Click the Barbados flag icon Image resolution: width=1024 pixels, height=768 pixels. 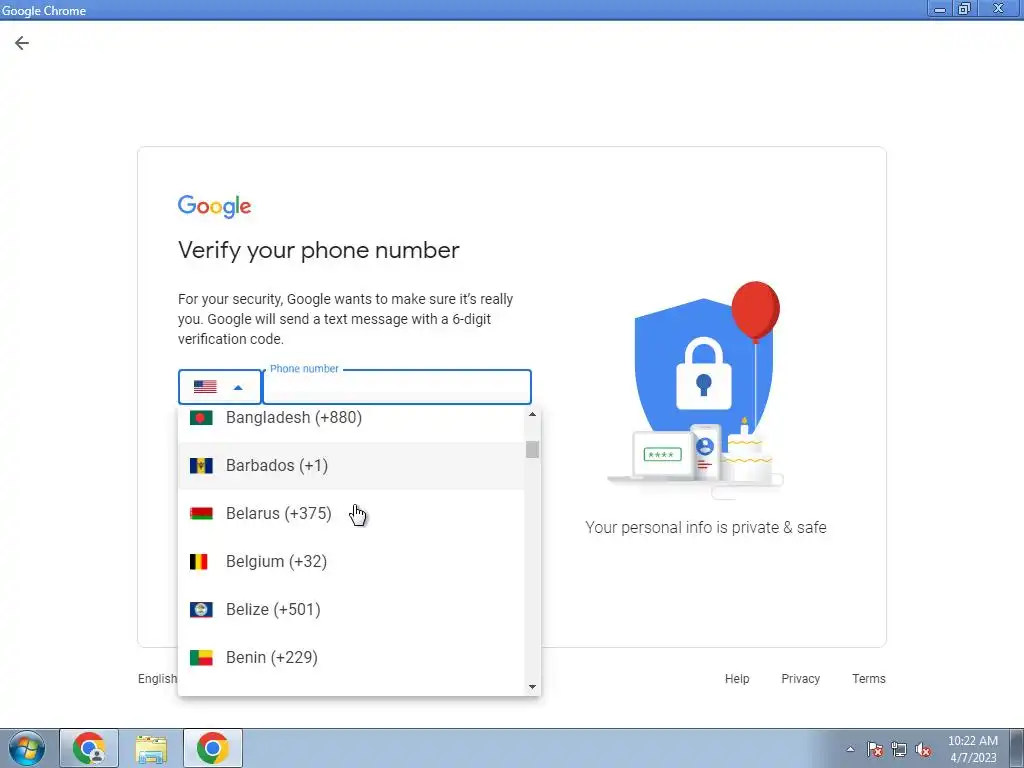coord(201,466)
